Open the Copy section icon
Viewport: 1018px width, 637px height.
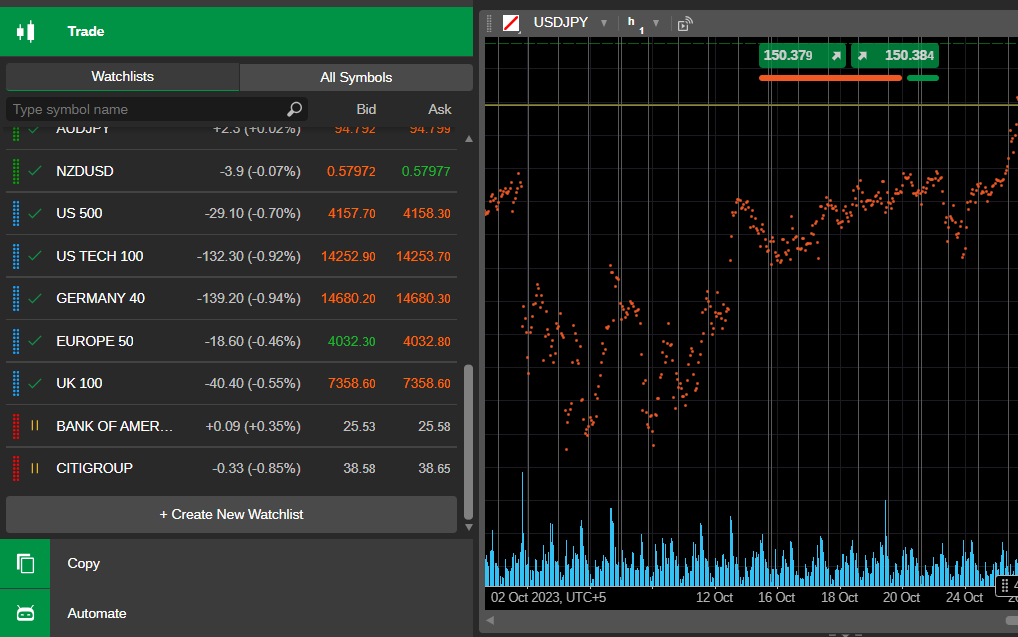(26, 564)
